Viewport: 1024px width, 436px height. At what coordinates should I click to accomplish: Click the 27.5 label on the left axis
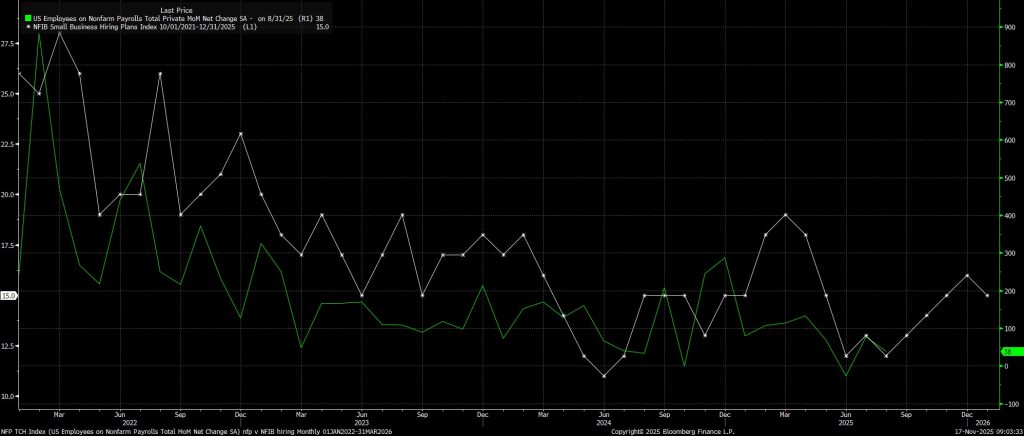point(8,44)
